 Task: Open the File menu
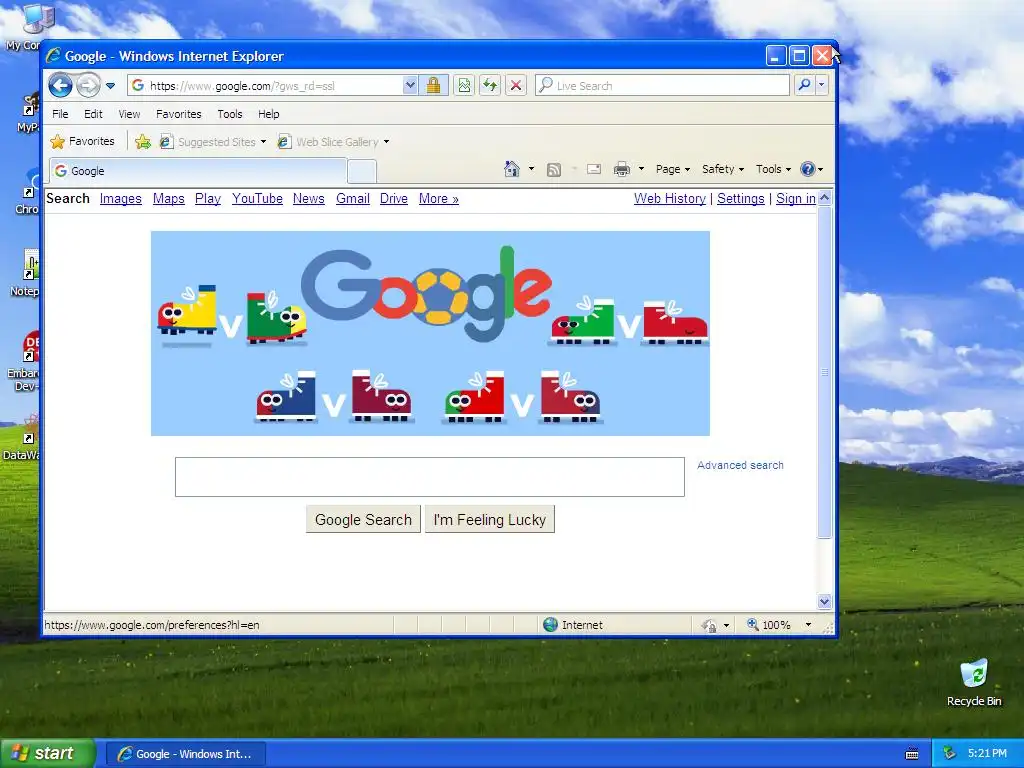point(60,114)
